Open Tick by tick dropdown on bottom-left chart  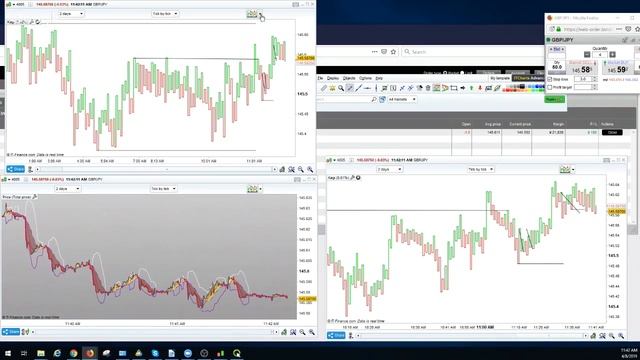point(164,189)
